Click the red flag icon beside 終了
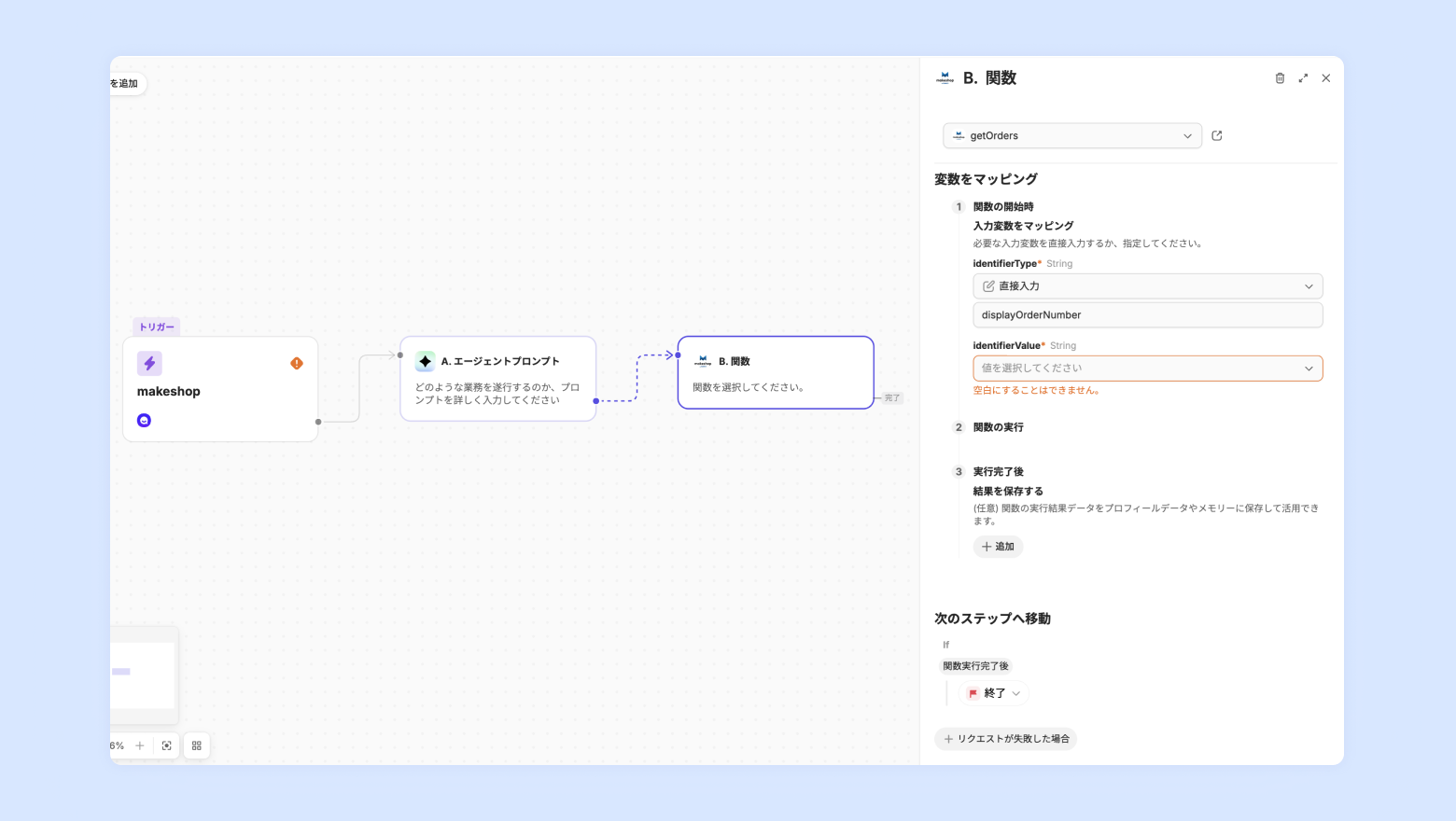Screen dimensions: 1456x821 (x=973, y=693)
